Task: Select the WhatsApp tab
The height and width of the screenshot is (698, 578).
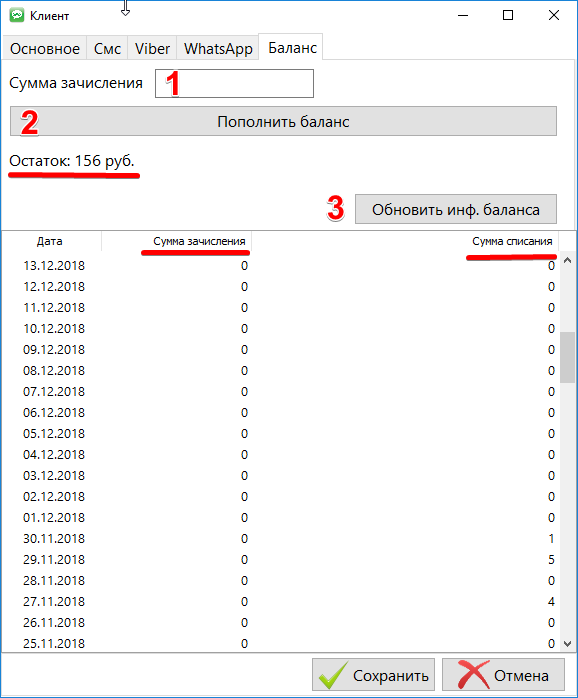Action: [x=218, y=48]
